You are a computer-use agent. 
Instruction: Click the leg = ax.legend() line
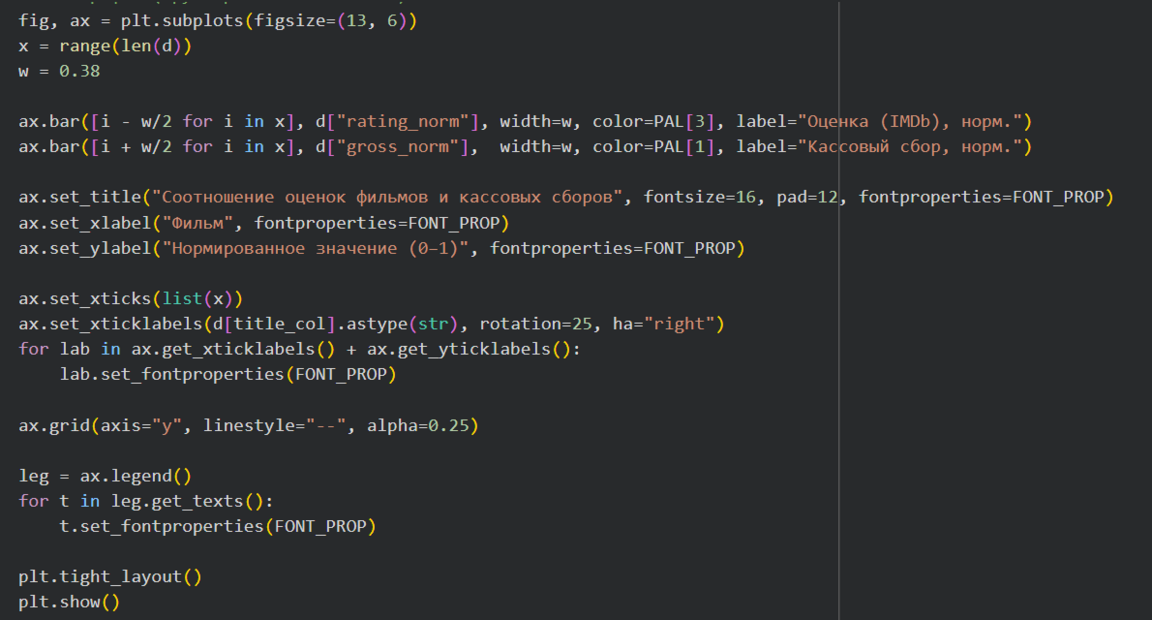point(105,476)
